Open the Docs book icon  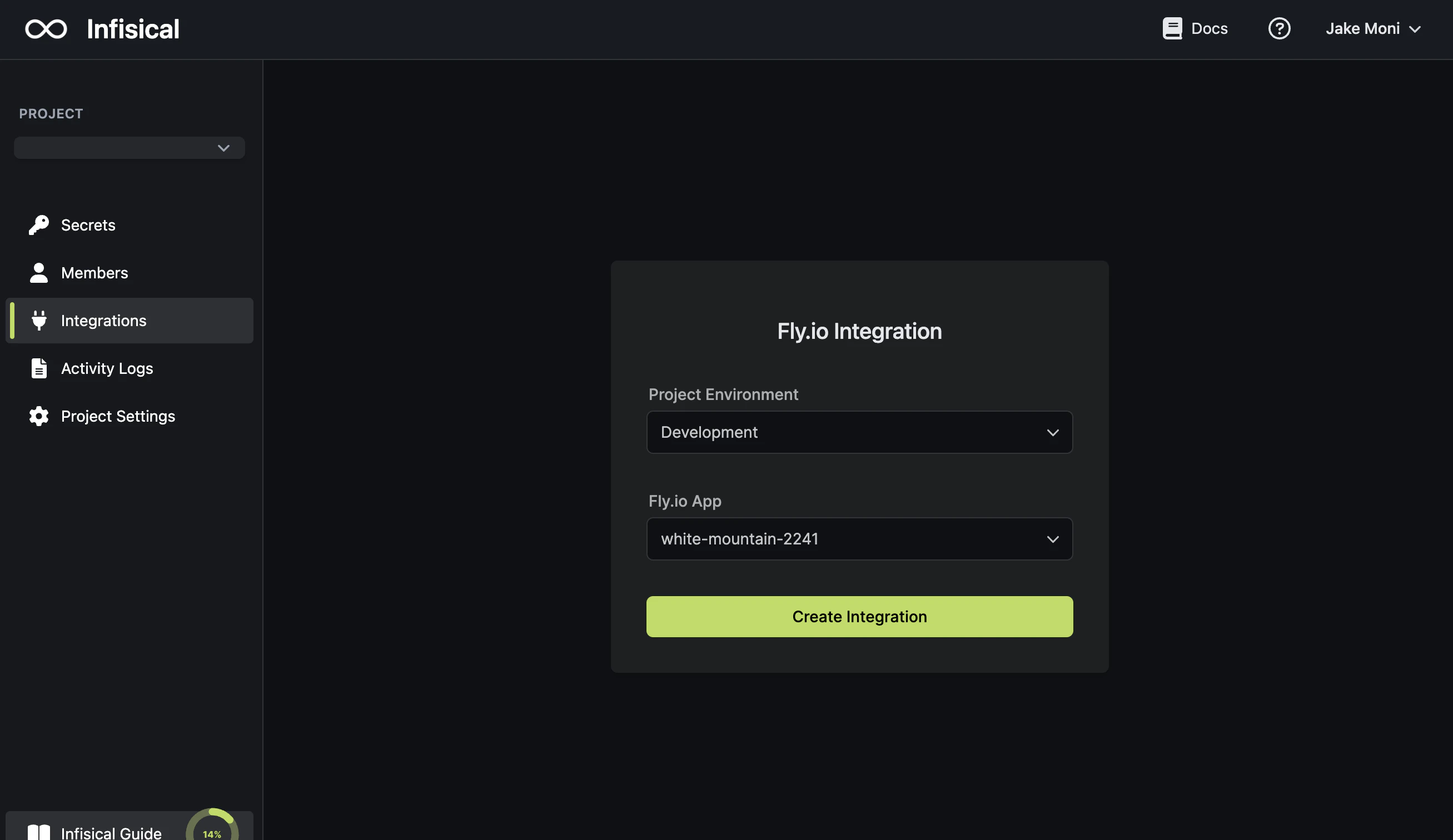coord(1172,28)
